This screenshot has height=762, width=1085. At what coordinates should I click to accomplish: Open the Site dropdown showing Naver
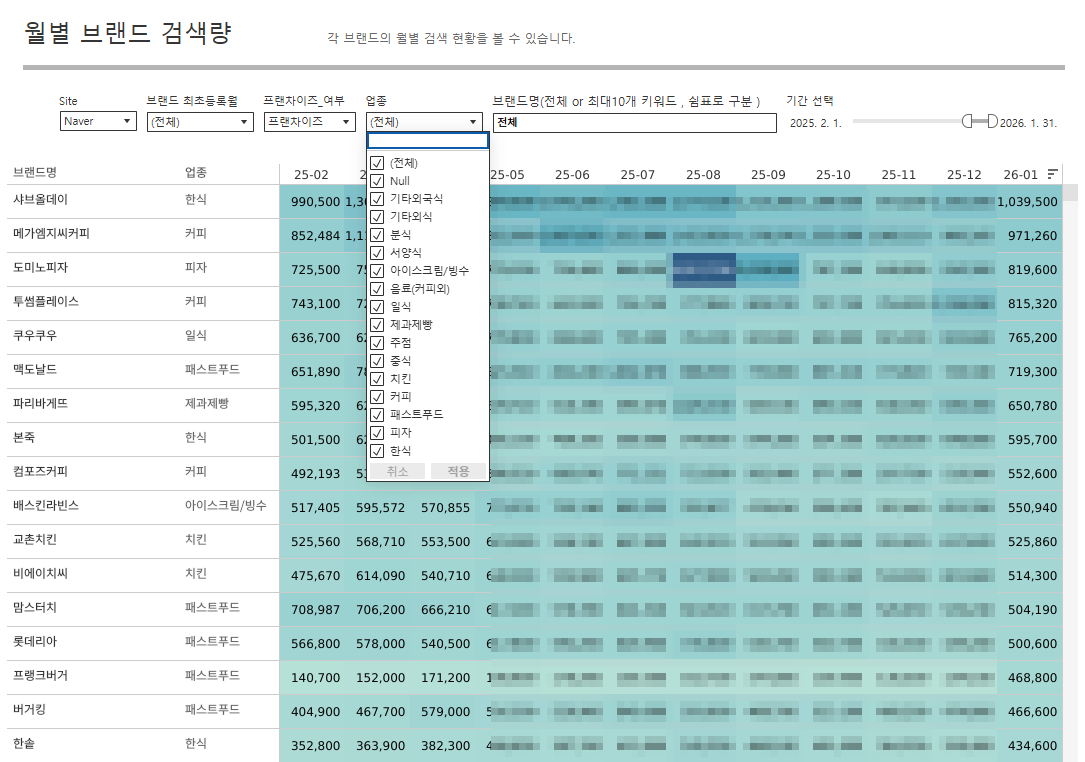pyautogui.click(x=98, y=122)
